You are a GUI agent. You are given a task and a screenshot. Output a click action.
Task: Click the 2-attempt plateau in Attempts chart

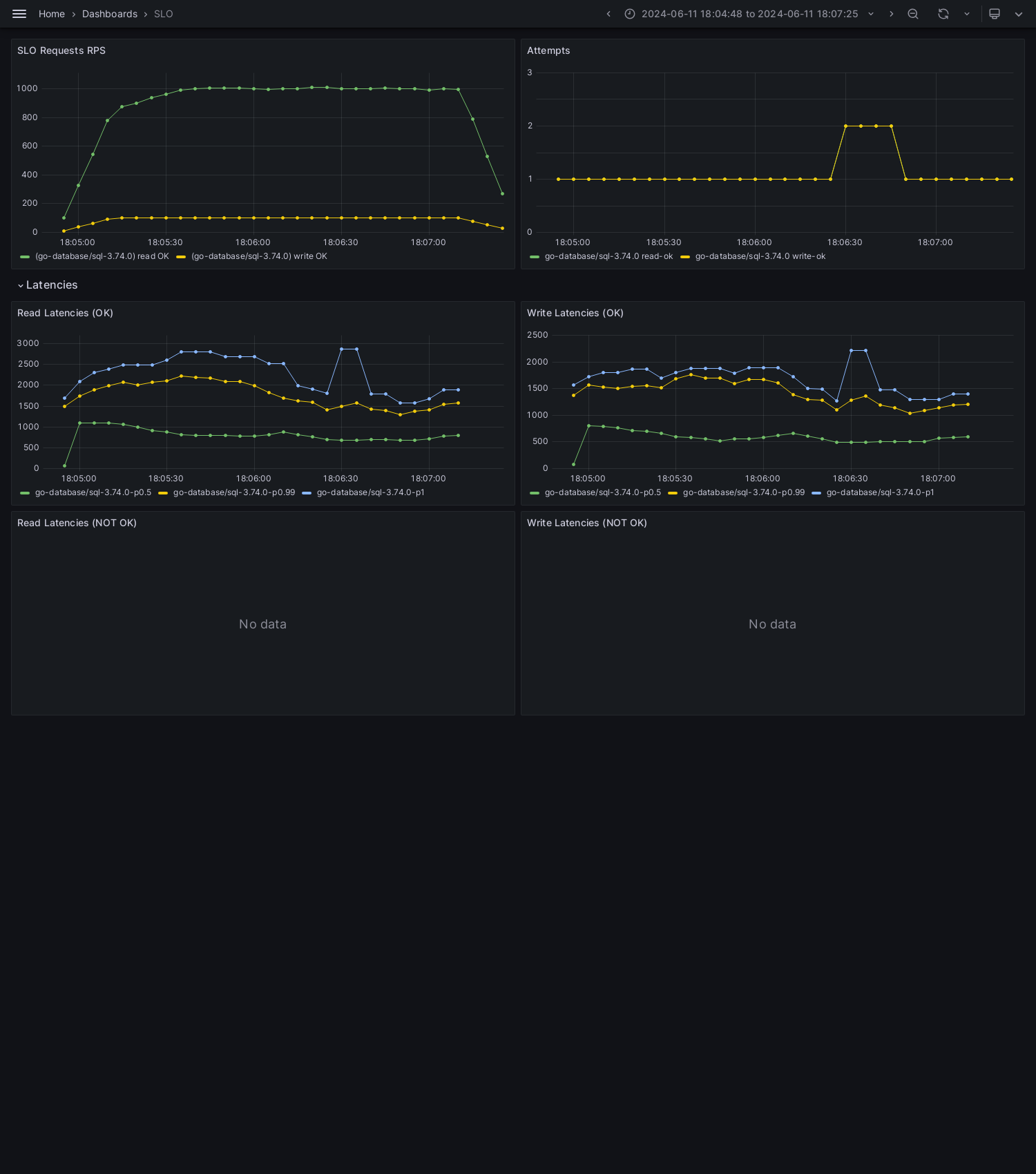[x=868, y=126]
